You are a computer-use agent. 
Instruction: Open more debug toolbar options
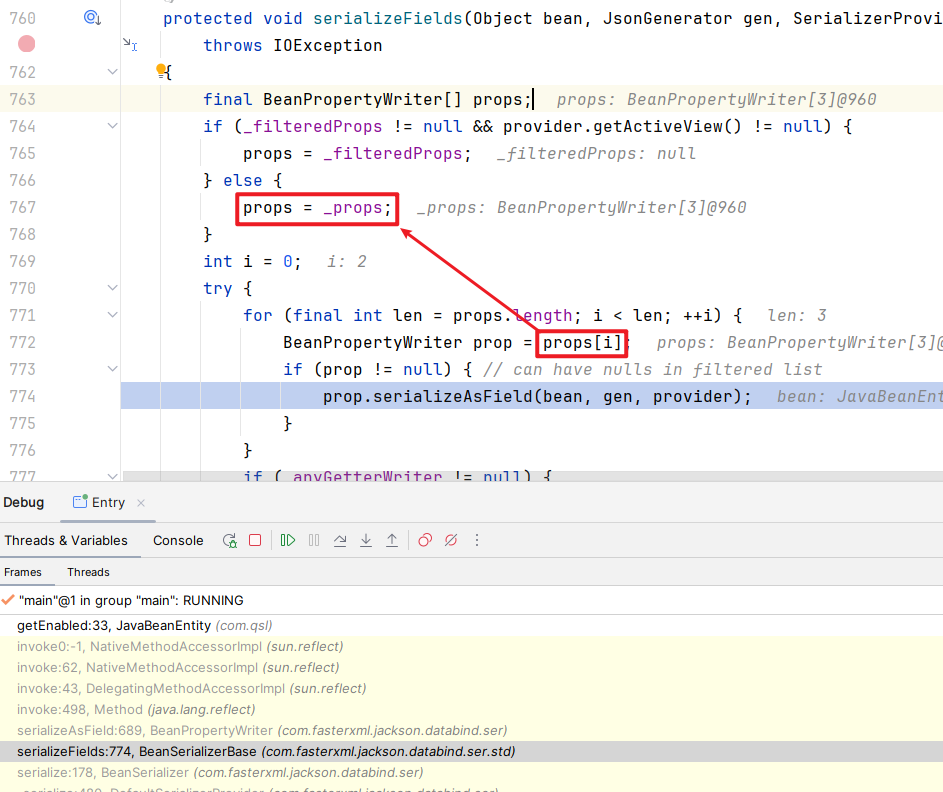pyautogui.click(x=477, y=540)
